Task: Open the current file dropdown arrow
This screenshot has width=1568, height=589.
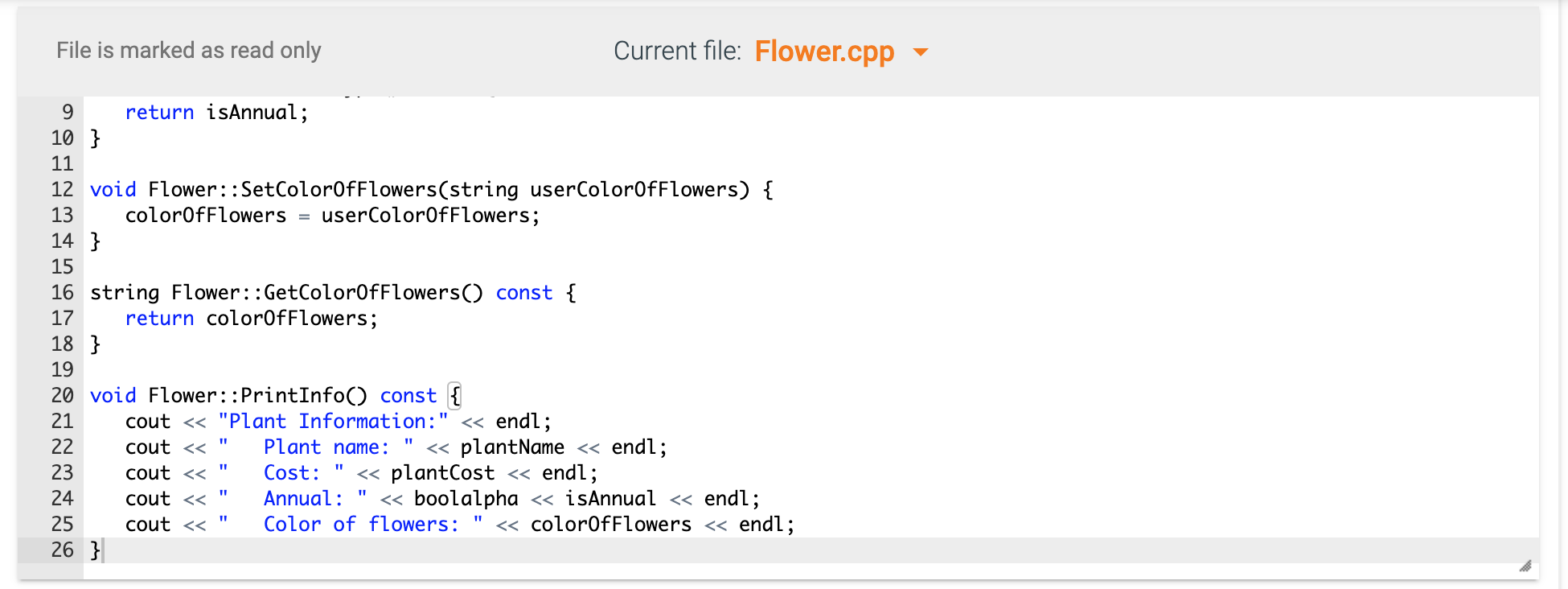Action: [x=921, y=52]
